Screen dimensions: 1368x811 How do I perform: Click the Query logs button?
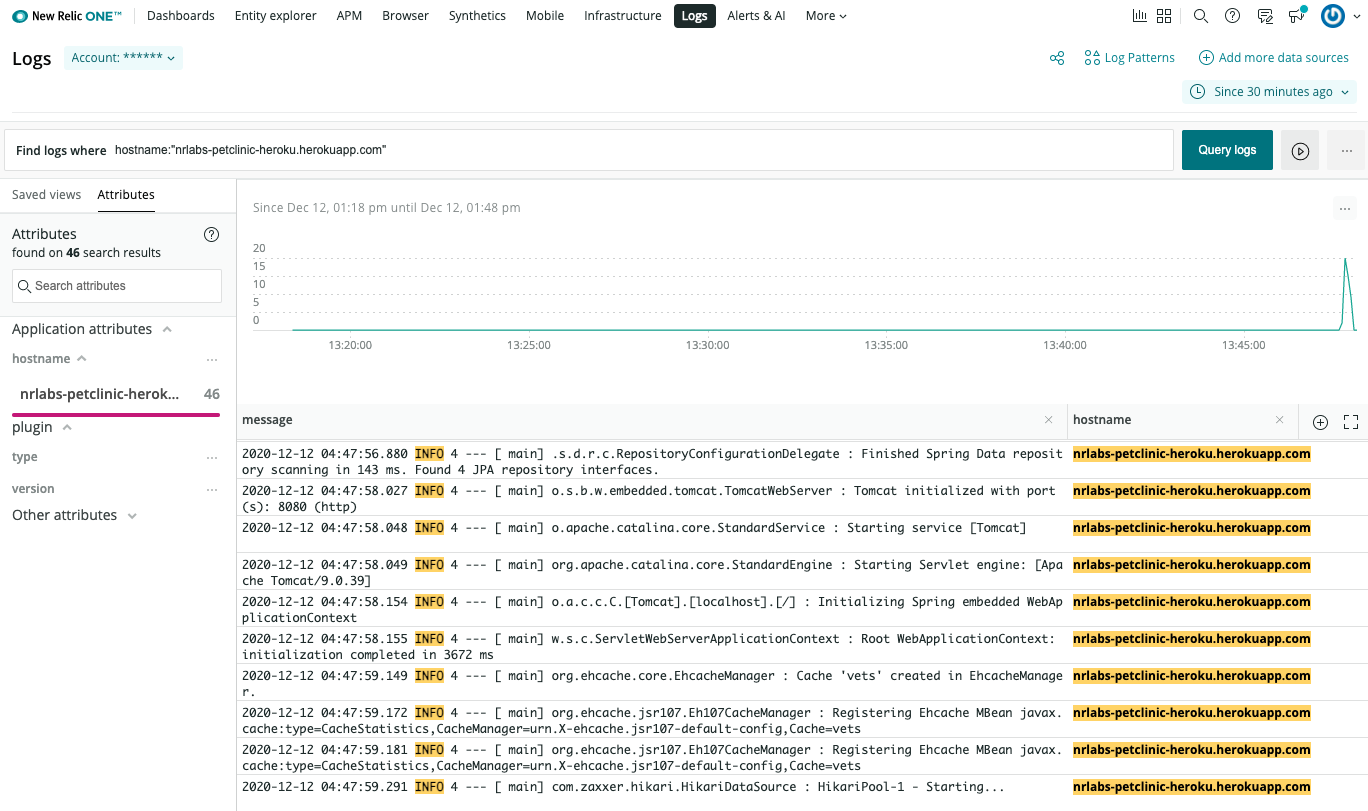tap(1227, 150)
